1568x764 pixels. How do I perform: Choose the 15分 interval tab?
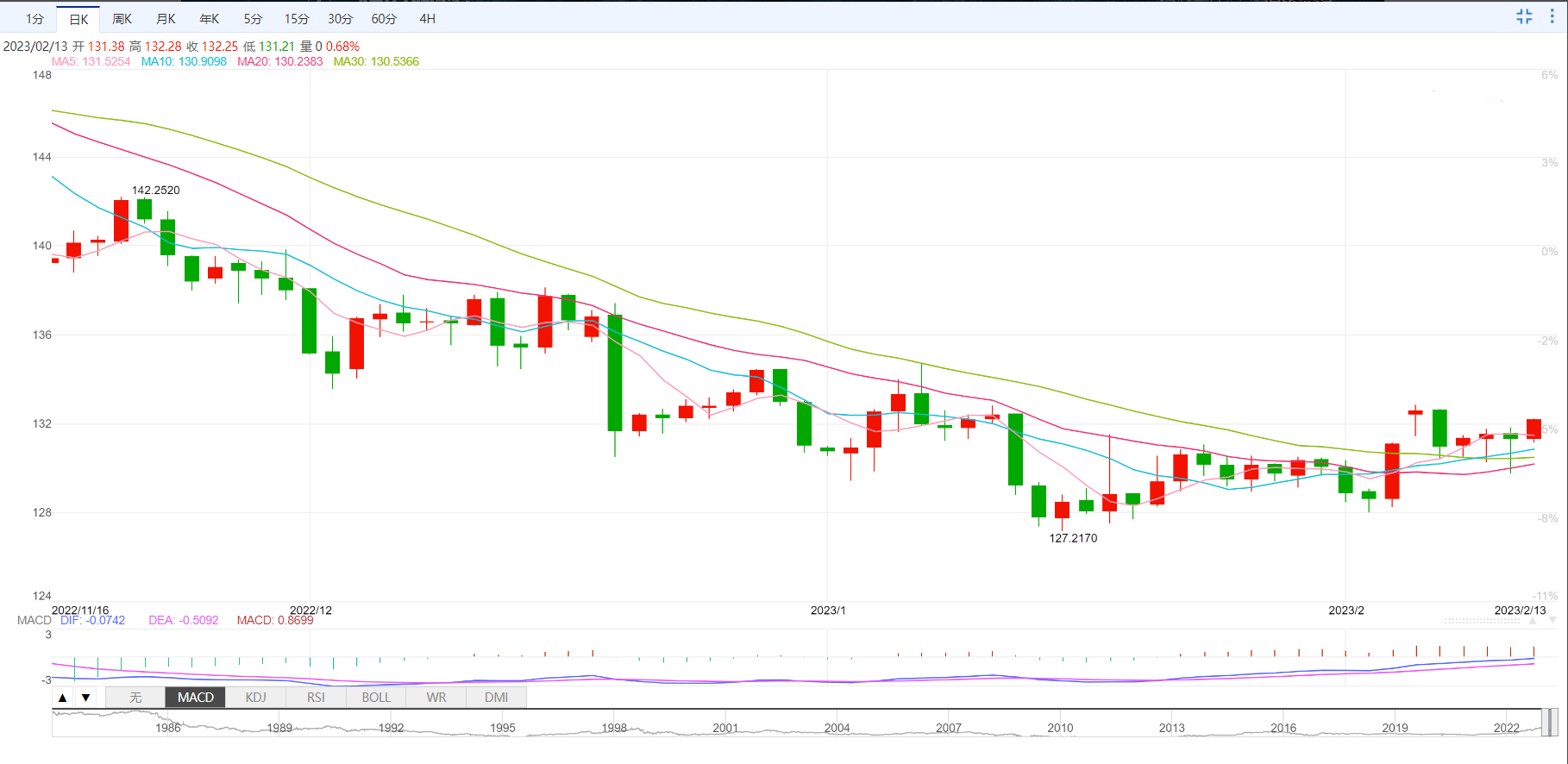pyautogui.click(x=297, y=19)
